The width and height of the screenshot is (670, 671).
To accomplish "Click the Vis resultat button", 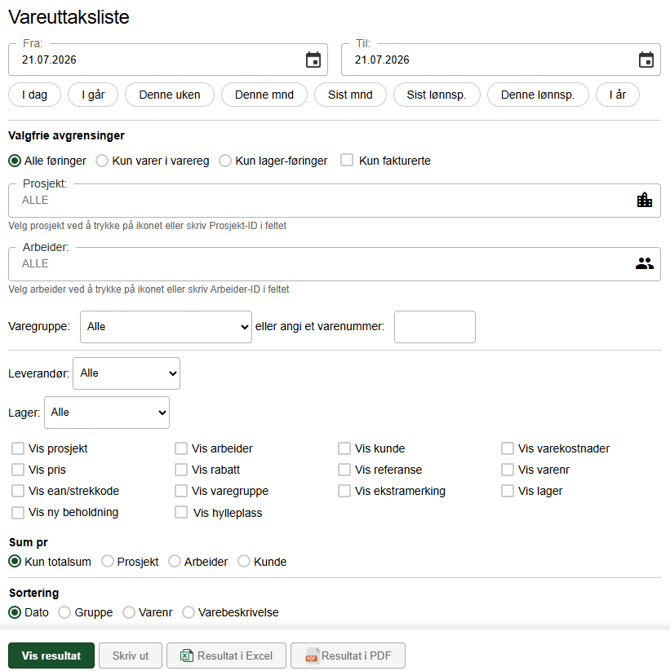I will coord(51,656).
